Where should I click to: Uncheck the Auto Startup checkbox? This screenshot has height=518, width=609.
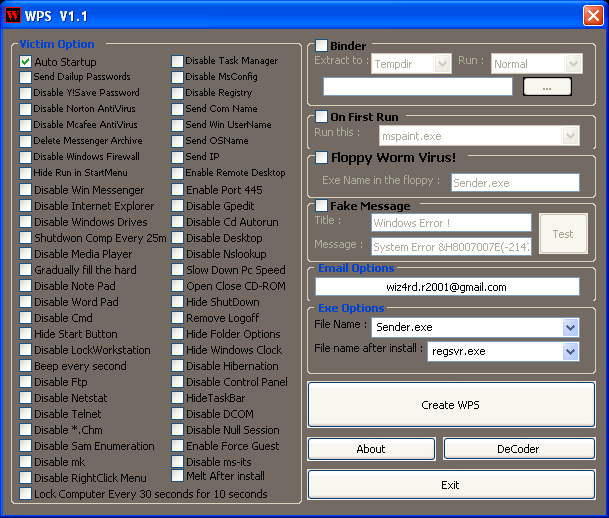[26, 61]
